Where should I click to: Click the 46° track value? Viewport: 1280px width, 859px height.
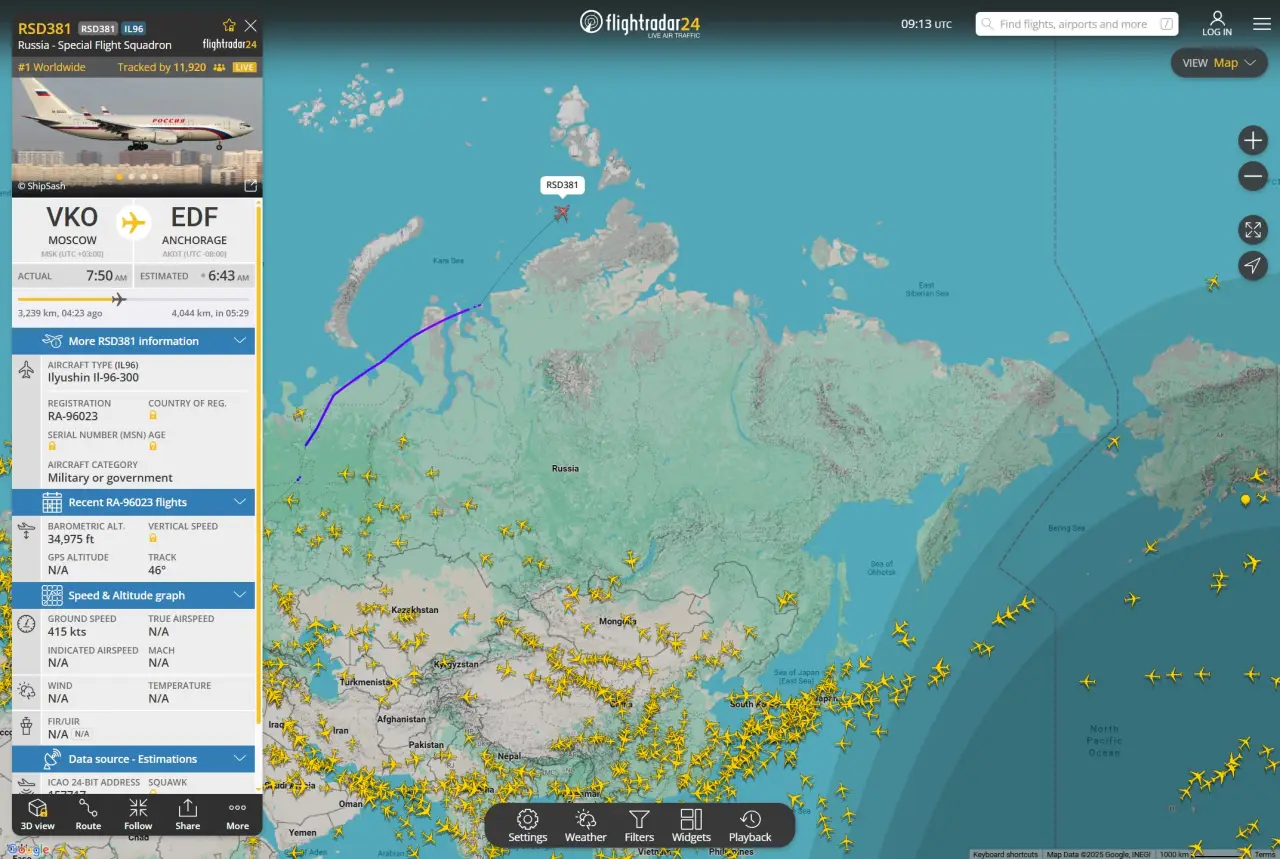click(x=157, y=570)
